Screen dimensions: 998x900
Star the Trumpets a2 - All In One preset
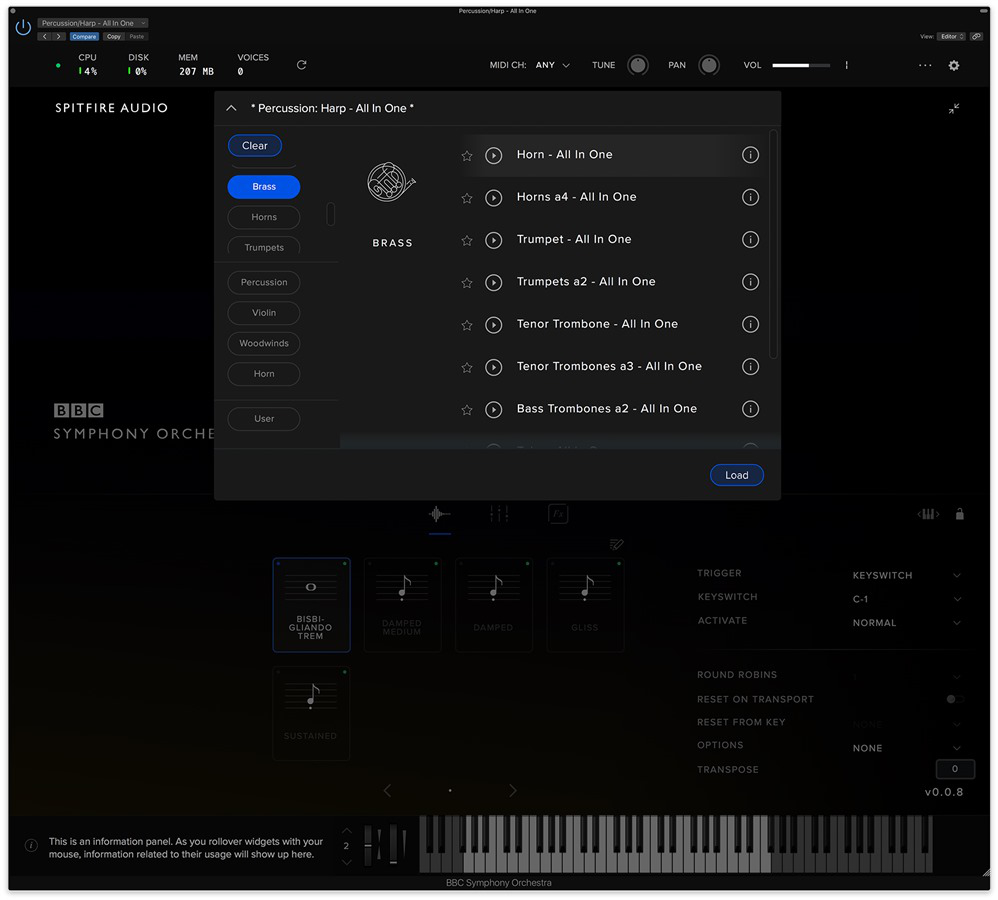click(467, 283)
